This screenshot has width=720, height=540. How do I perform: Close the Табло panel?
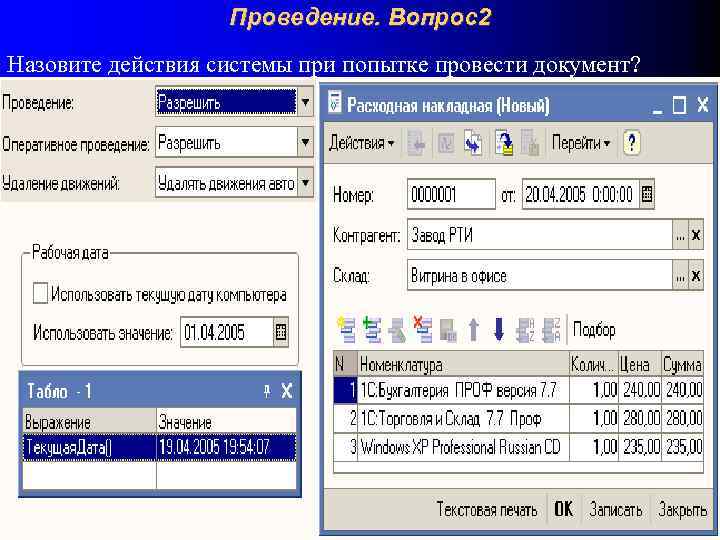[287, 391]
